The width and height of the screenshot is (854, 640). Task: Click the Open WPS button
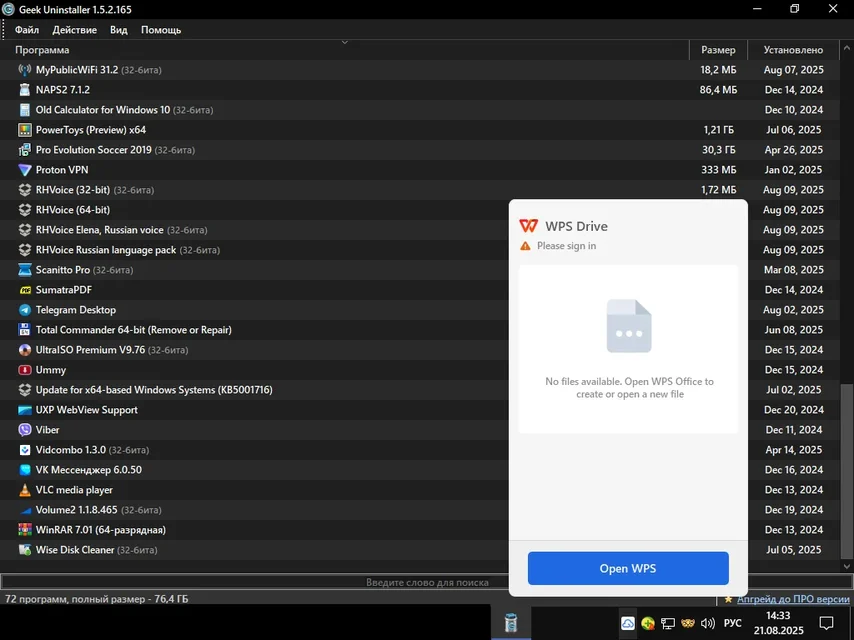628,568
